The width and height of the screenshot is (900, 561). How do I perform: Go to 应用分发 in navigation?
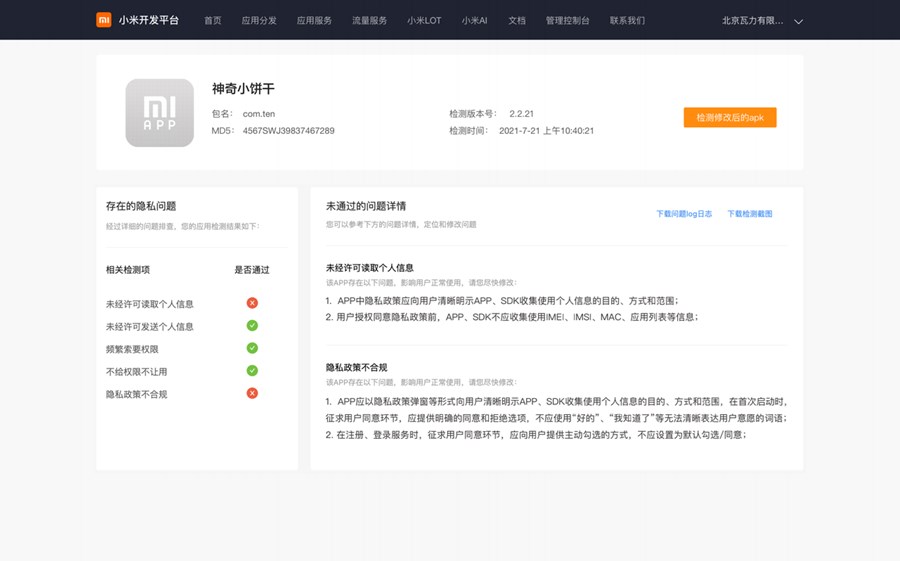pos(259,20)
